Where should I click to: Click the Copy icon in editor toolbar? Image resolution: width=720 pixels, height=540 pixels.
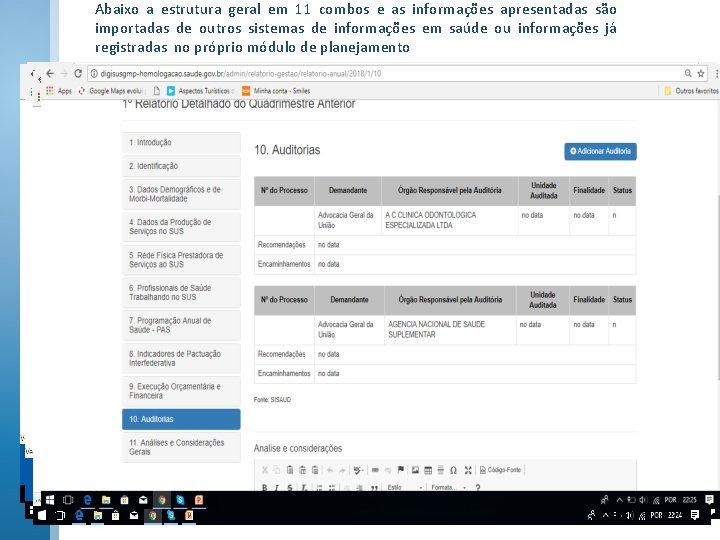point(276,470)
